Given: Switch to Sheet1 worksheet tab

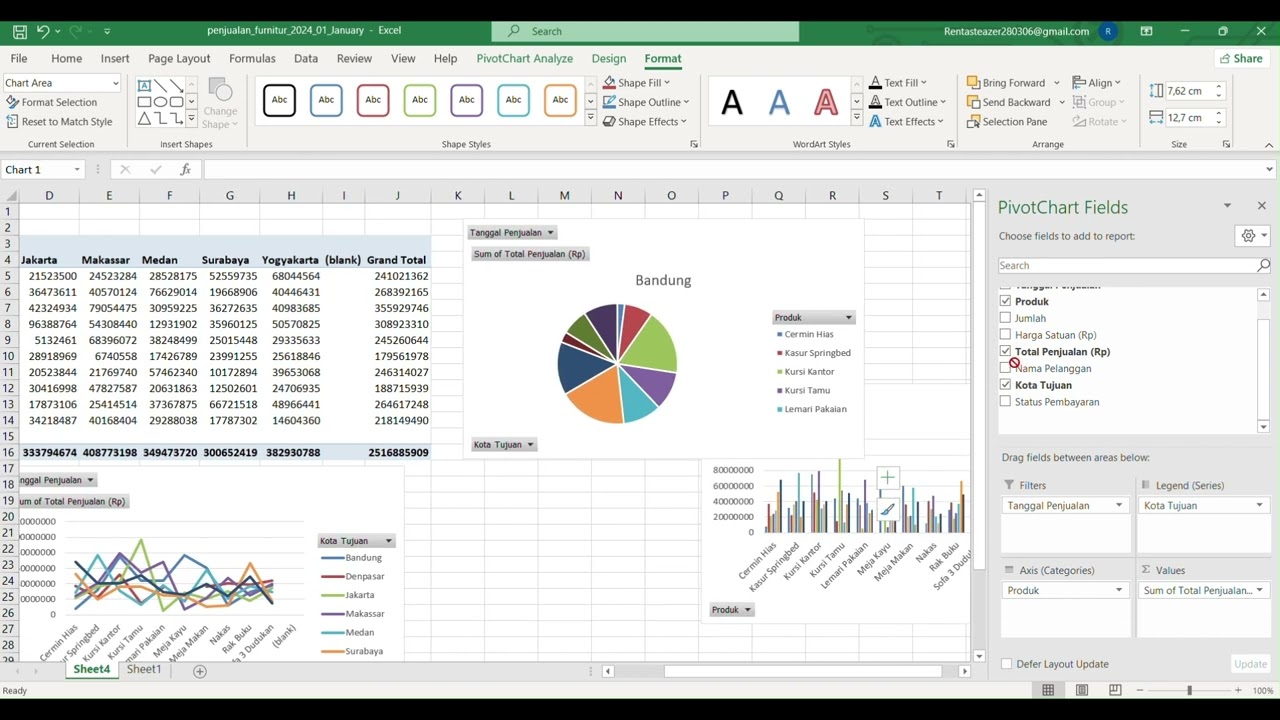Looking at the screenshot, I should pyautogui.click(x=144, y=670).
